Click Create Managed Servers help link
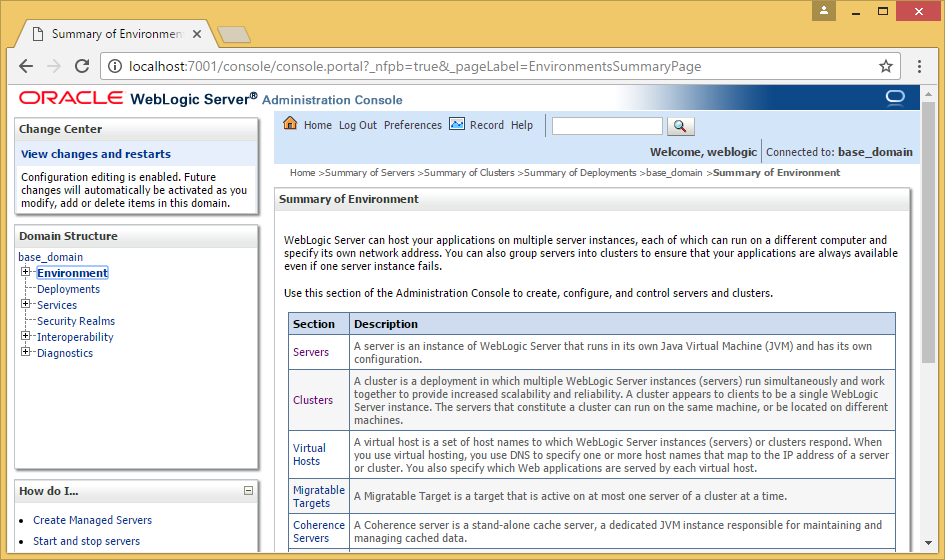945x560 pixels. [x=92, y=520]
